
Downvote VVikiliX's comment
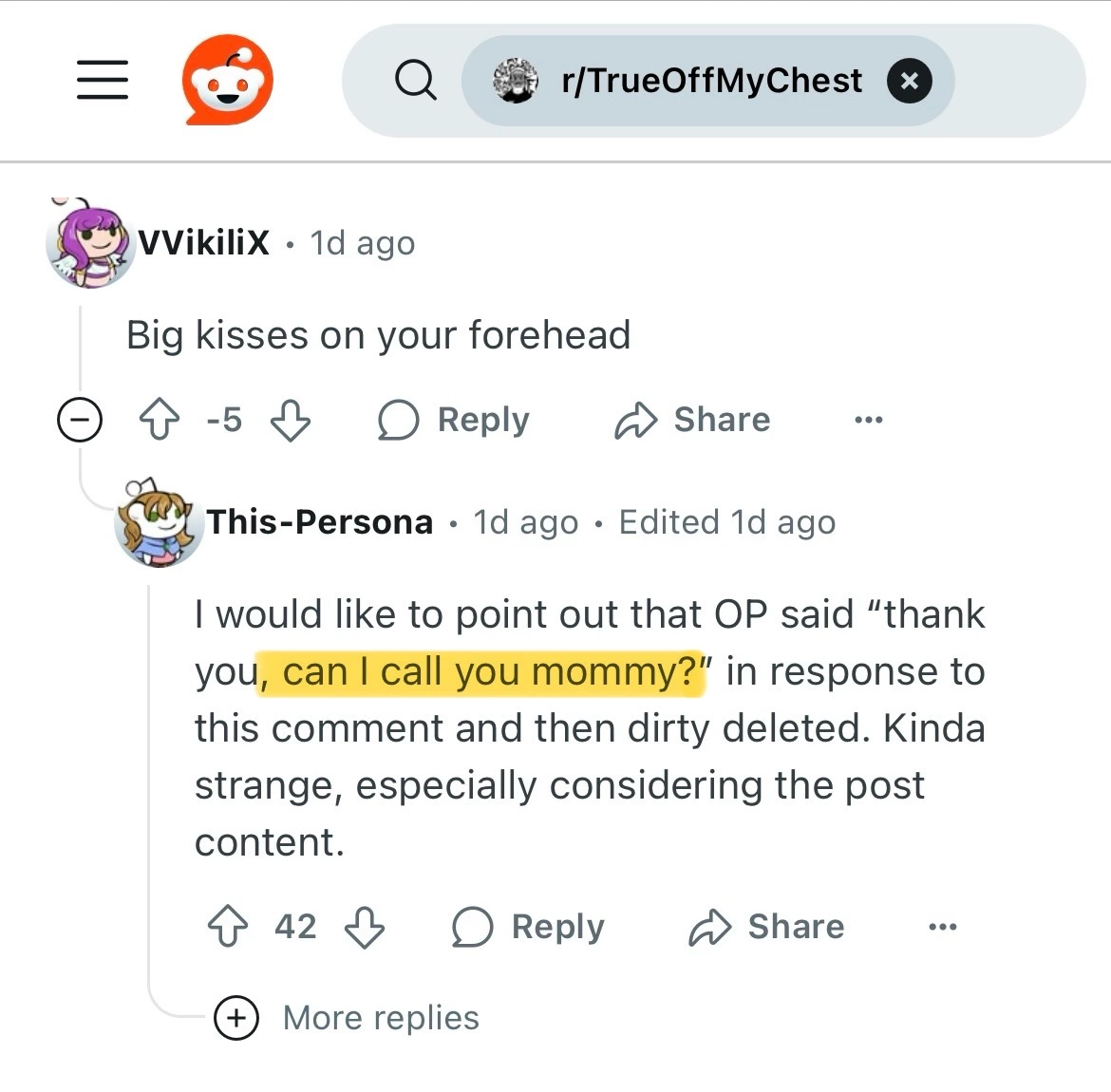(291, 421)
